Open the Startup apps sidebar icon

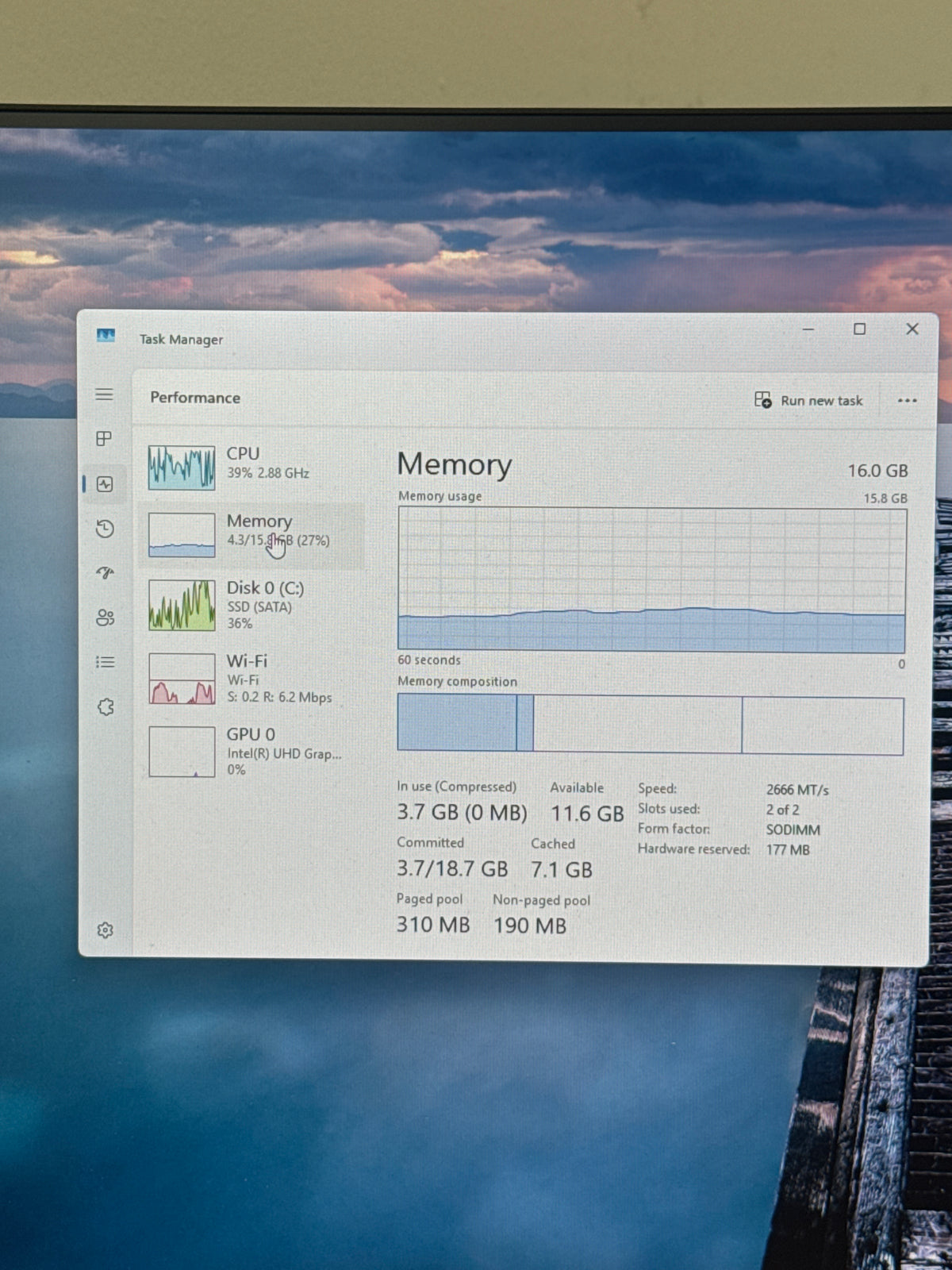pos(105,573)
